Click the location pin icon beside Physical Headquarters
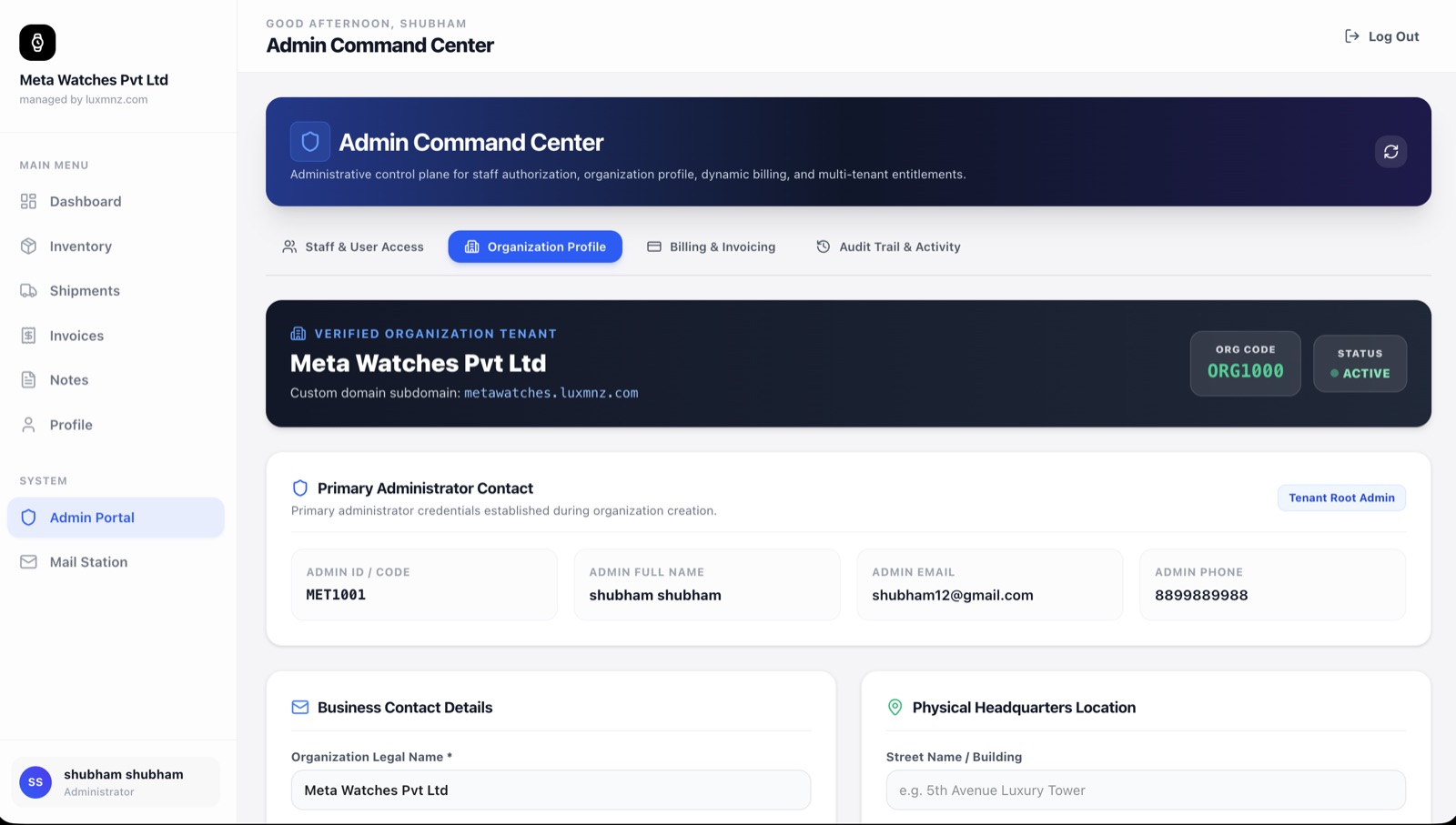 click(895, 708)
